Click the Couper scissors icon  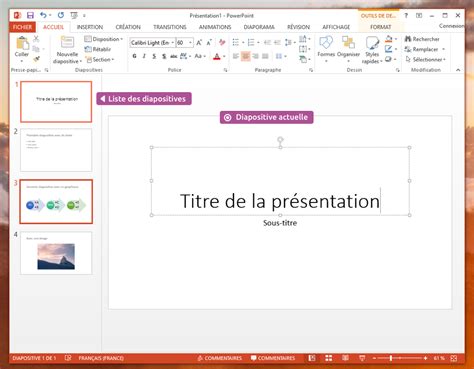point(36,39)
